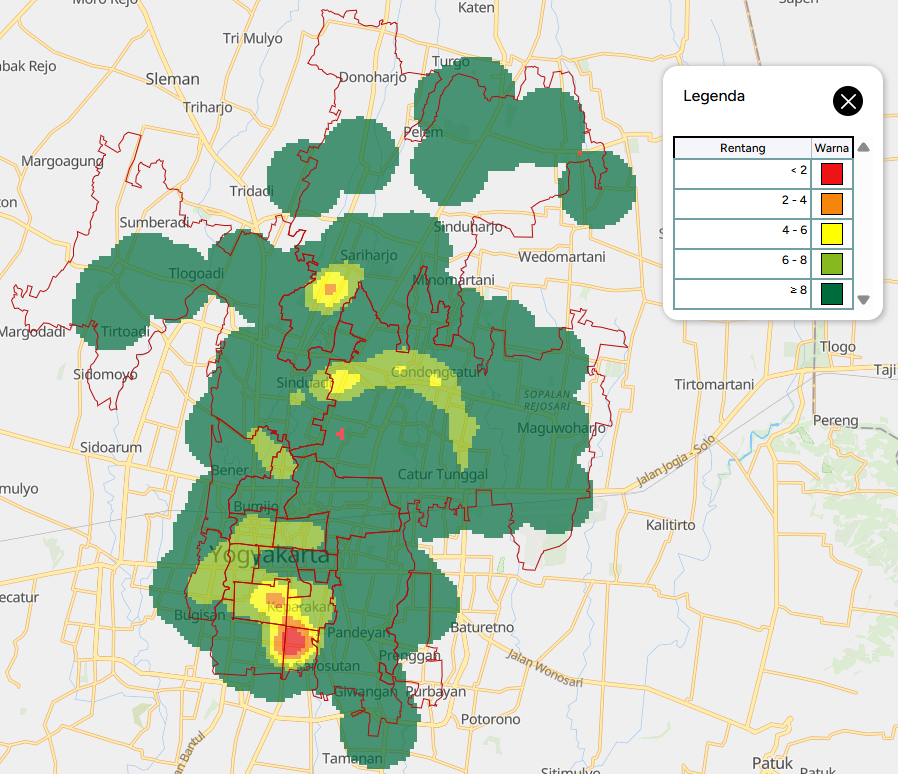
Task: Click the Maguwoharjo map label
Action: point(561,428)
